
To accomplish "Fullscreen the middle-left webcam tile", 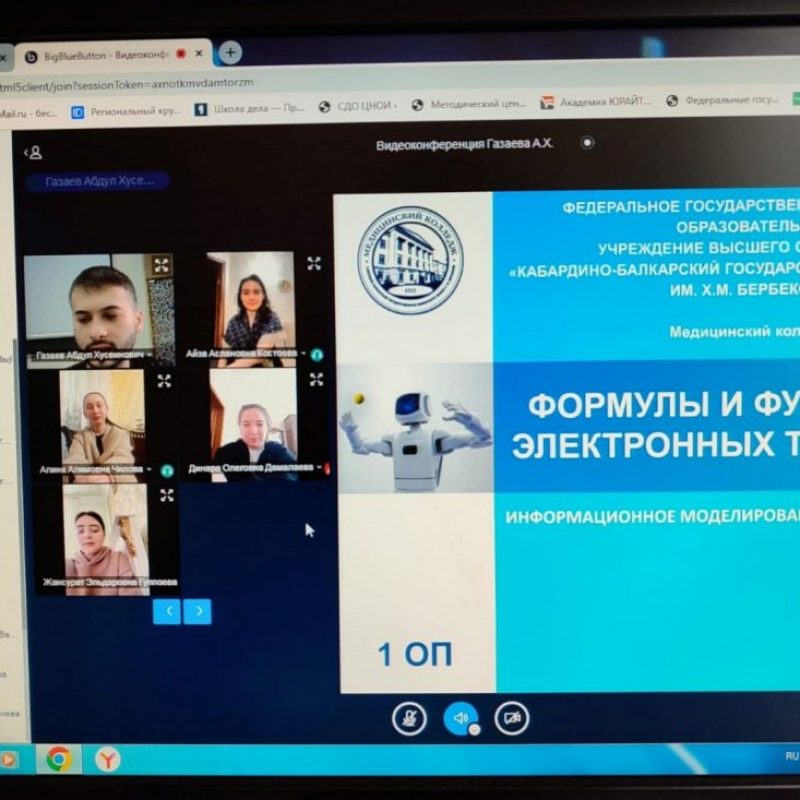I will click(x=164, y=381).
